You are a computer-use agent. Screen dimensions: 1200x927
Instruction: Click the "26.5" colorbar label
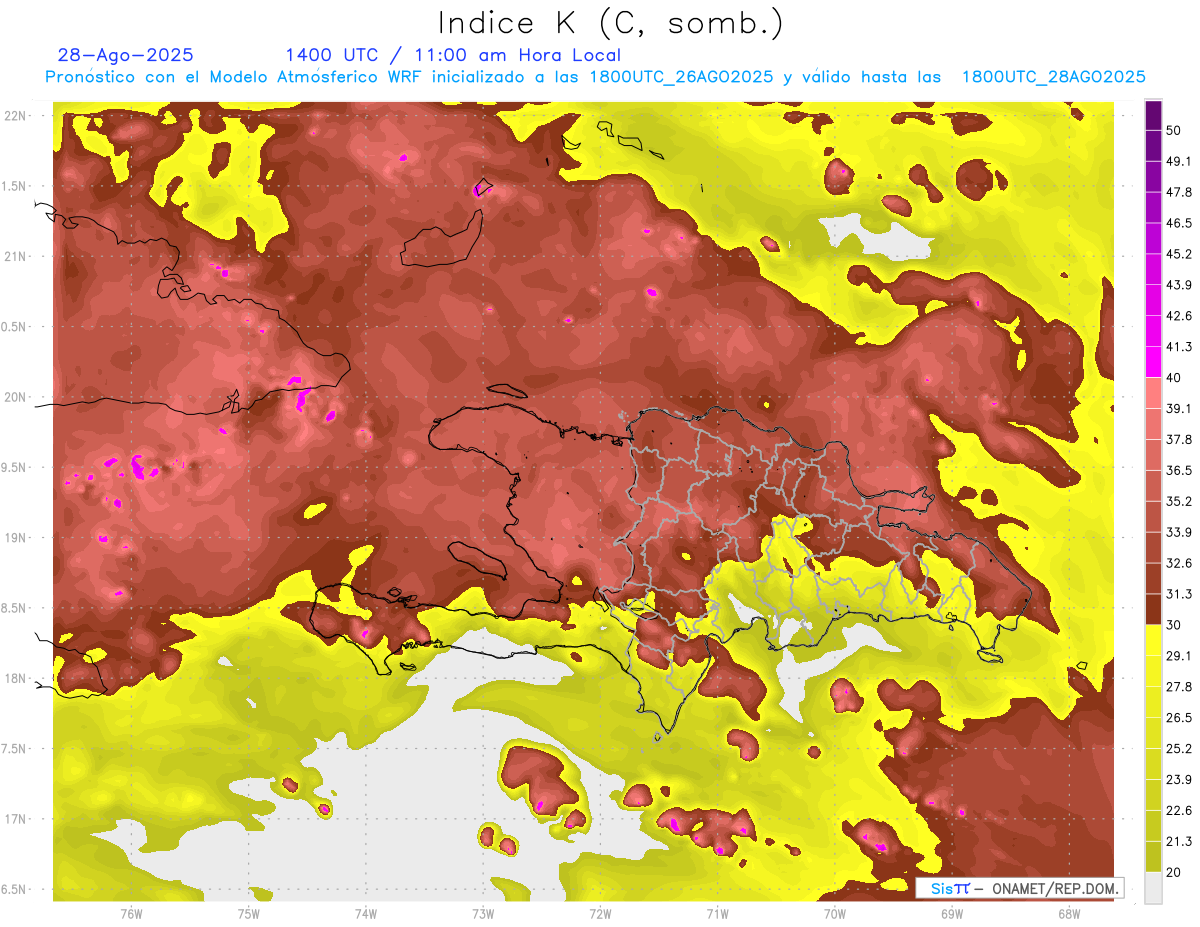(1179, 718)
